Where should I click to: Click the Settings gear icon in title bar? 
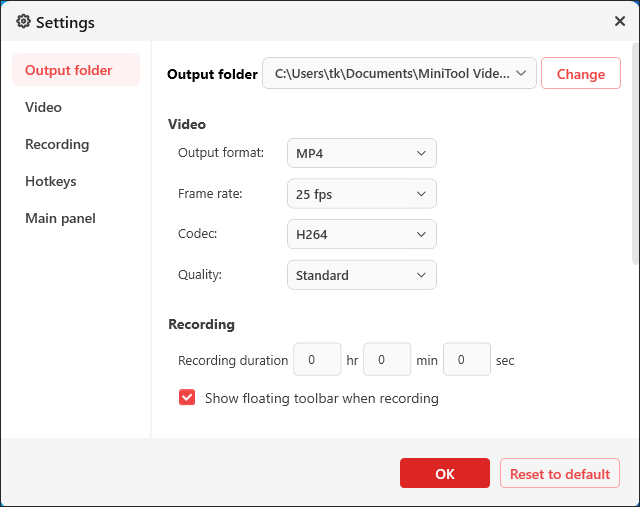point(23,21)
